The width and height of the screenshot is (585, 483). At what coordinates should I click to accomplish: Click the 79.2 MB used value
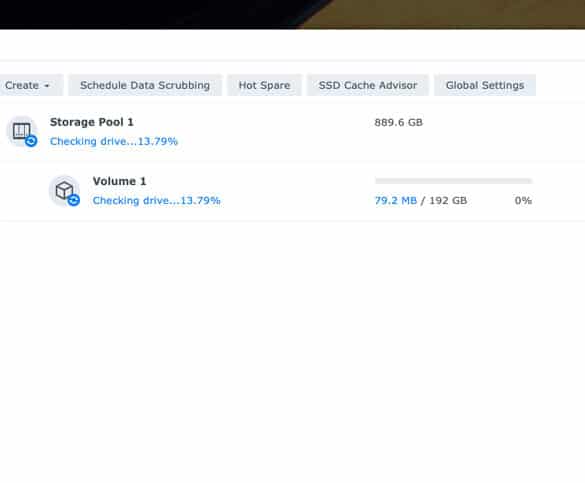[396, 201]
